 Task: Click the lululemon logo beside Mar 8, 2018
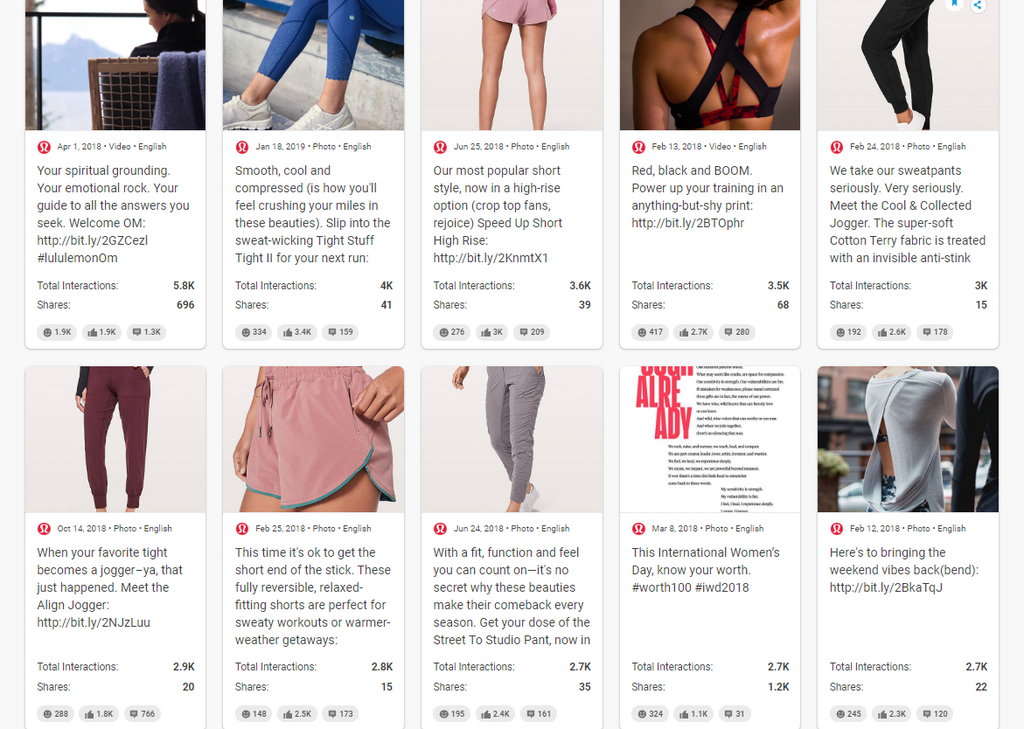tap(639, 529)
